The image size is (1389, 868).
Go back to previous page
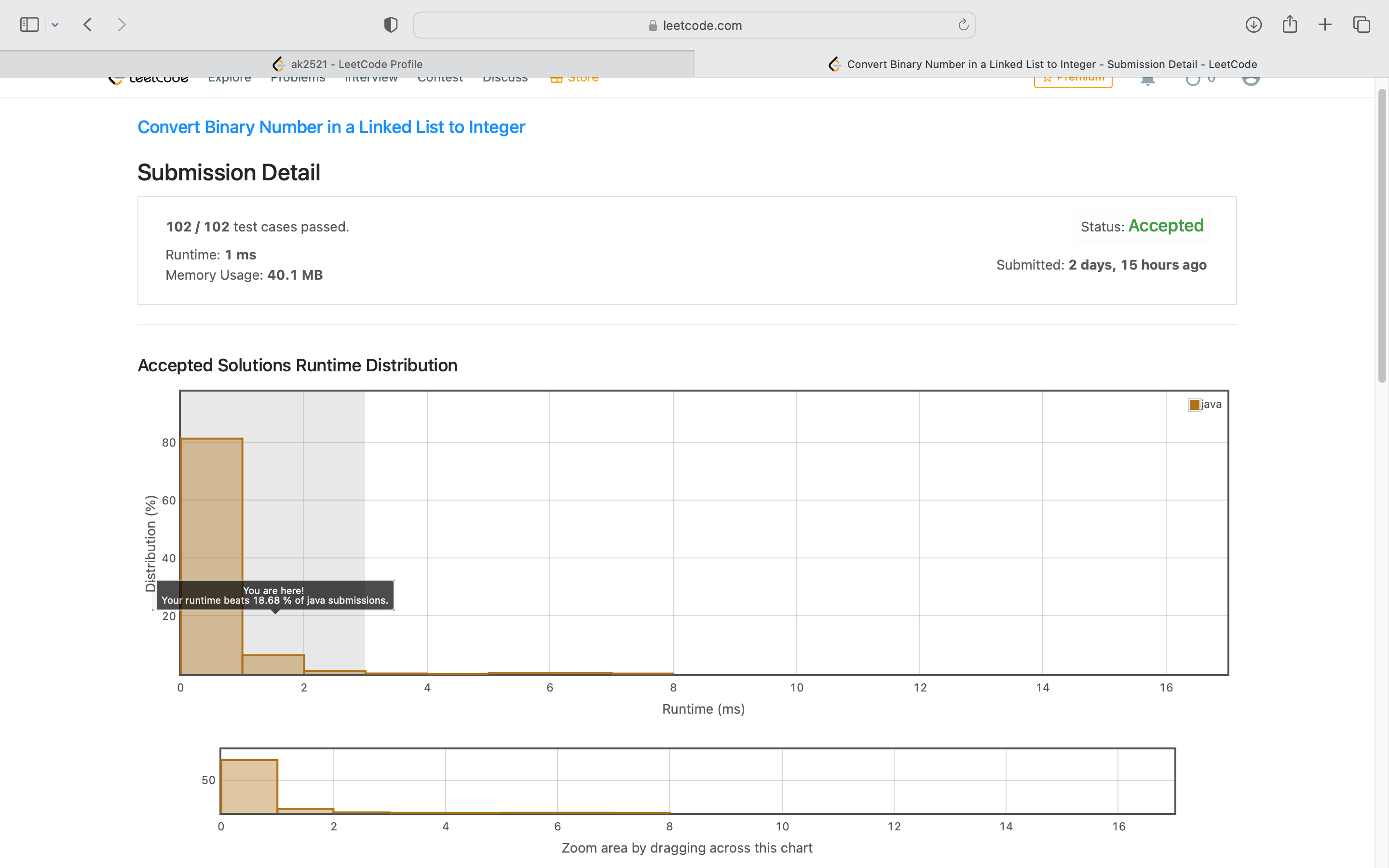pyautogui.click(x=88, y=25)
